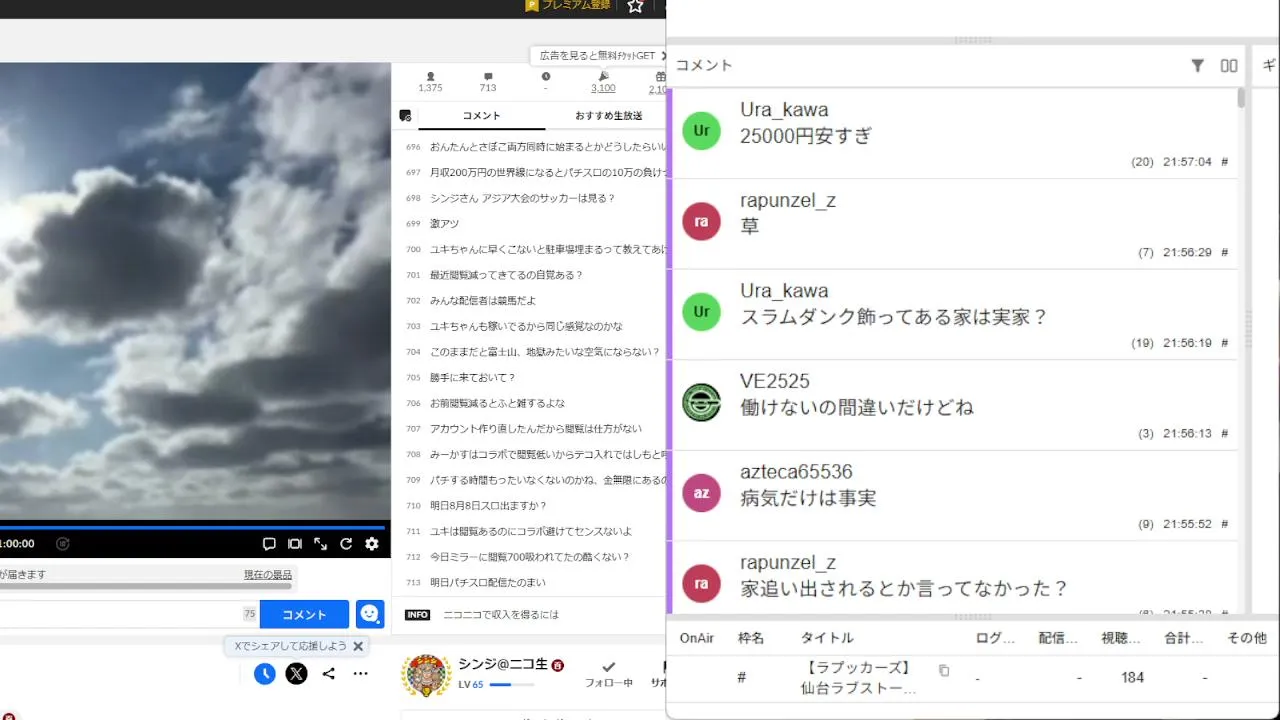1280x720 pixels.
Task: Click Ura_kawa avatar on 25000円安すぎ comment
Action: click(x=701, y=130)
